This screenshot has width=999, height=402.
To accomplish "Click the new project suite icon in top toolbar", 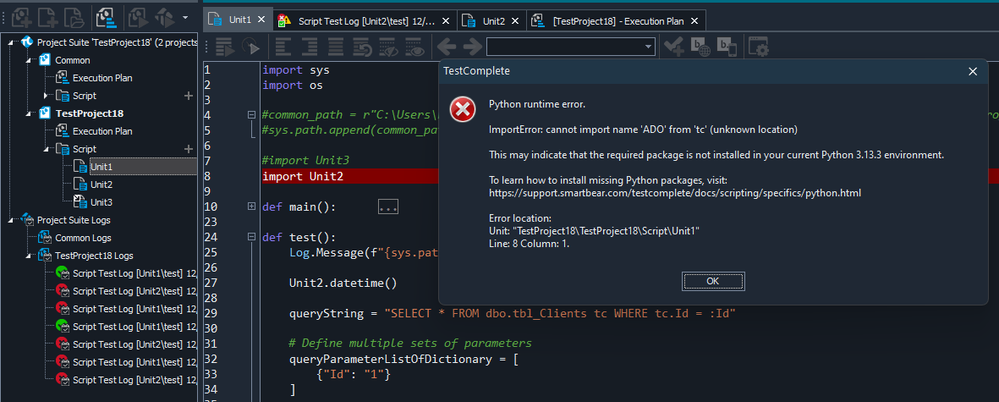I will pyautogui.click(x=19, y=17).
